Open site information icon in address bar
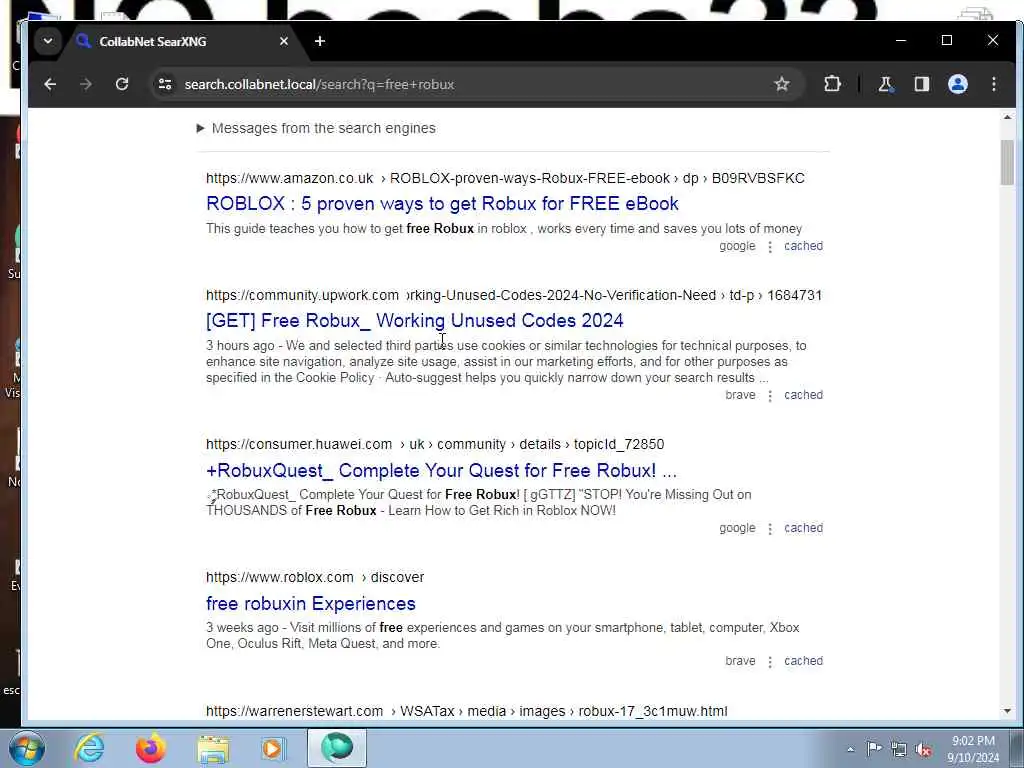 165,84
